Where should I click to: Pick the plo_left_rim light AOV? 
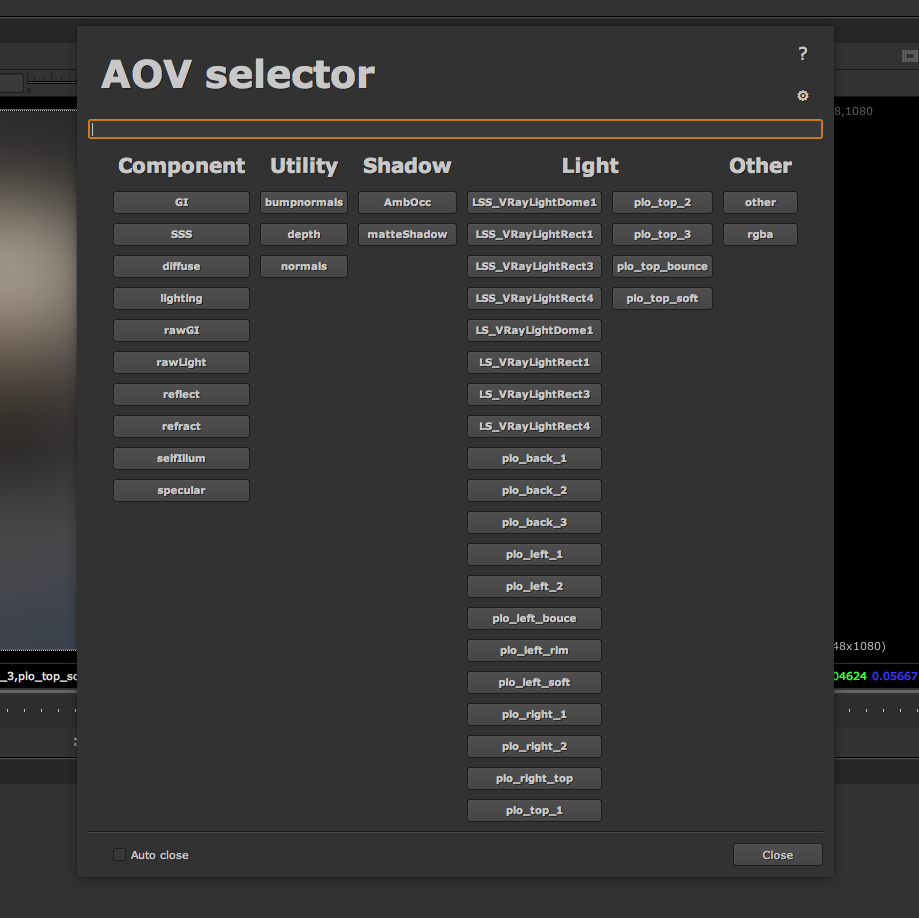tap(534, 651)
